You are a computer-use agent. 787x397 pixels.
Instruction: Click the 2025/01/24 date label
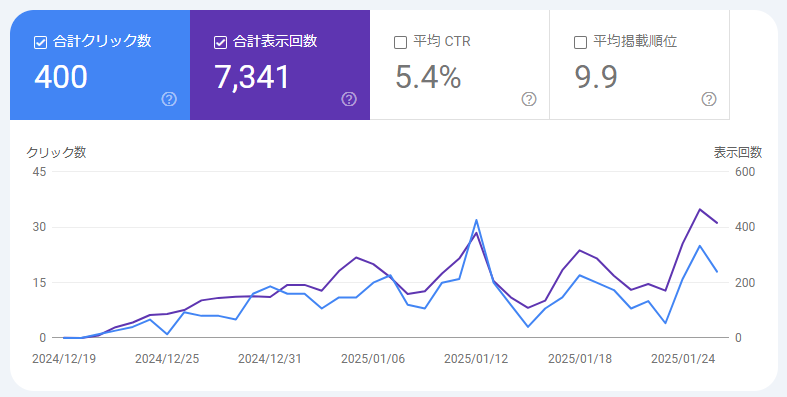point(683,359)
